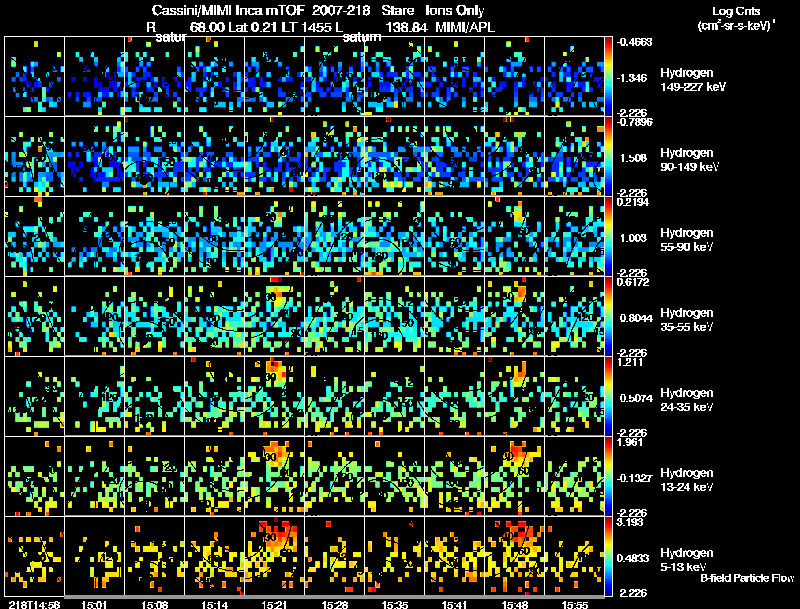Image resolution: width=800 pixels, height=609 pixels.
Task: Click the color bar beside Hydrogen 55-90 keV
Action: 608,237
